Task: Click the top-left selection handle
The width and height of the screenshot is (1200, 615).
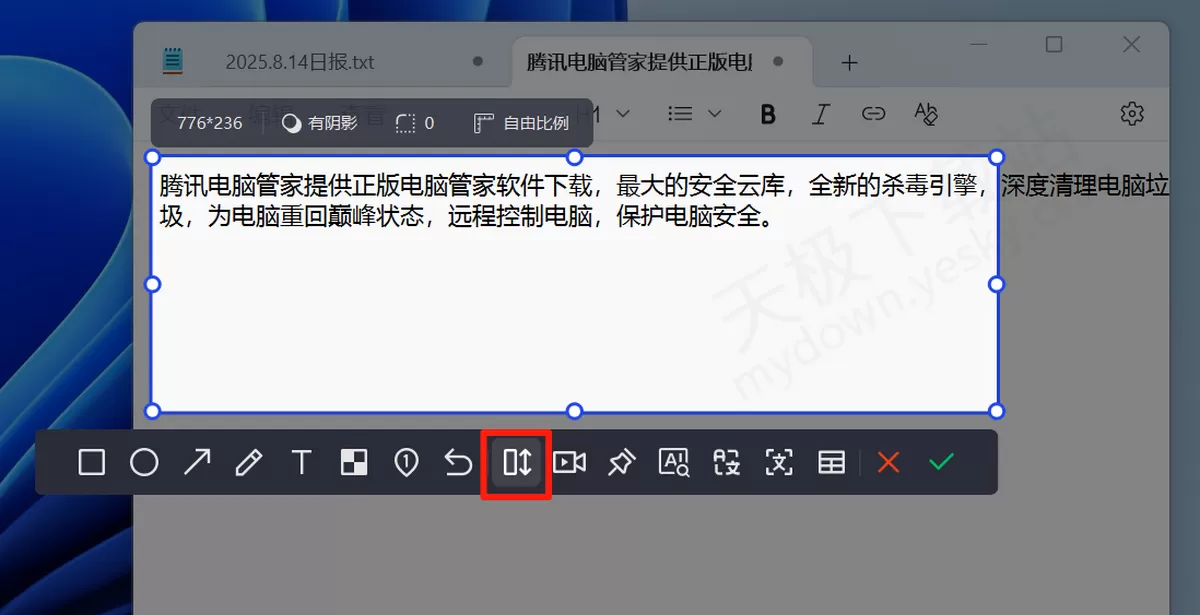Action: pos(153,157)
